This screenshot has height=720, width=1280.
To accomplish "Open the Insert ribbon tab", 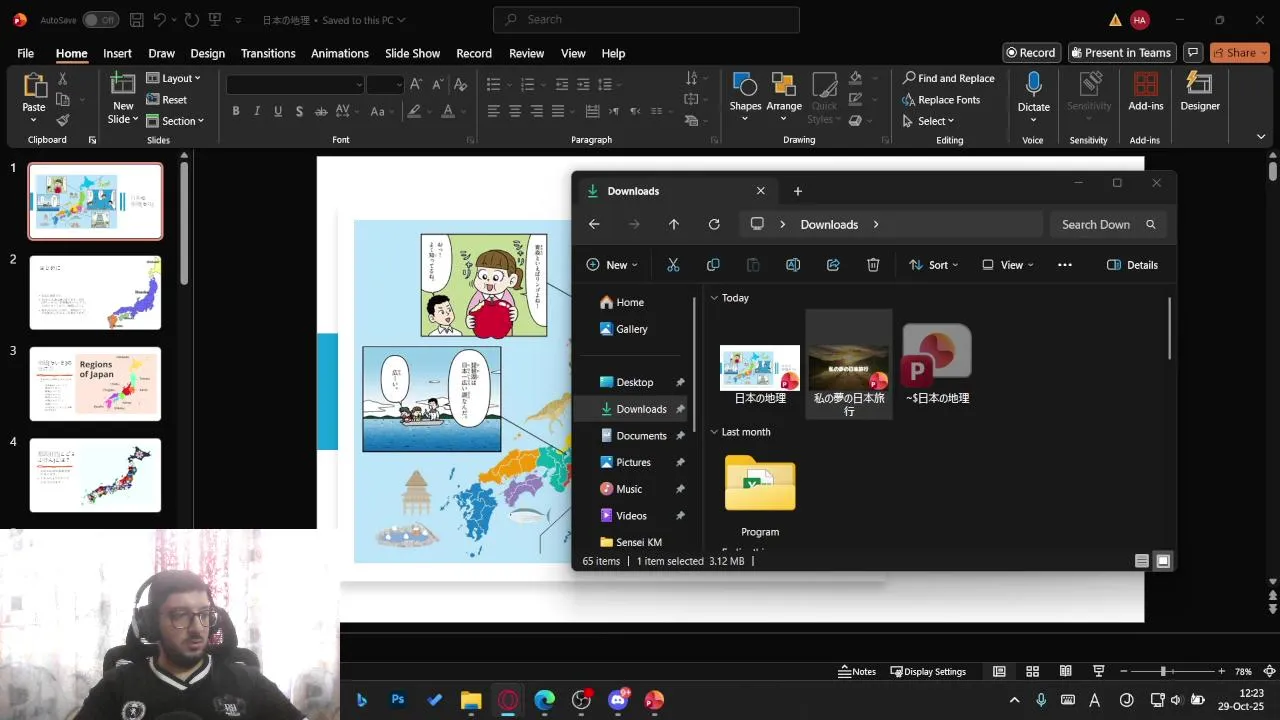I will point(117,53).
